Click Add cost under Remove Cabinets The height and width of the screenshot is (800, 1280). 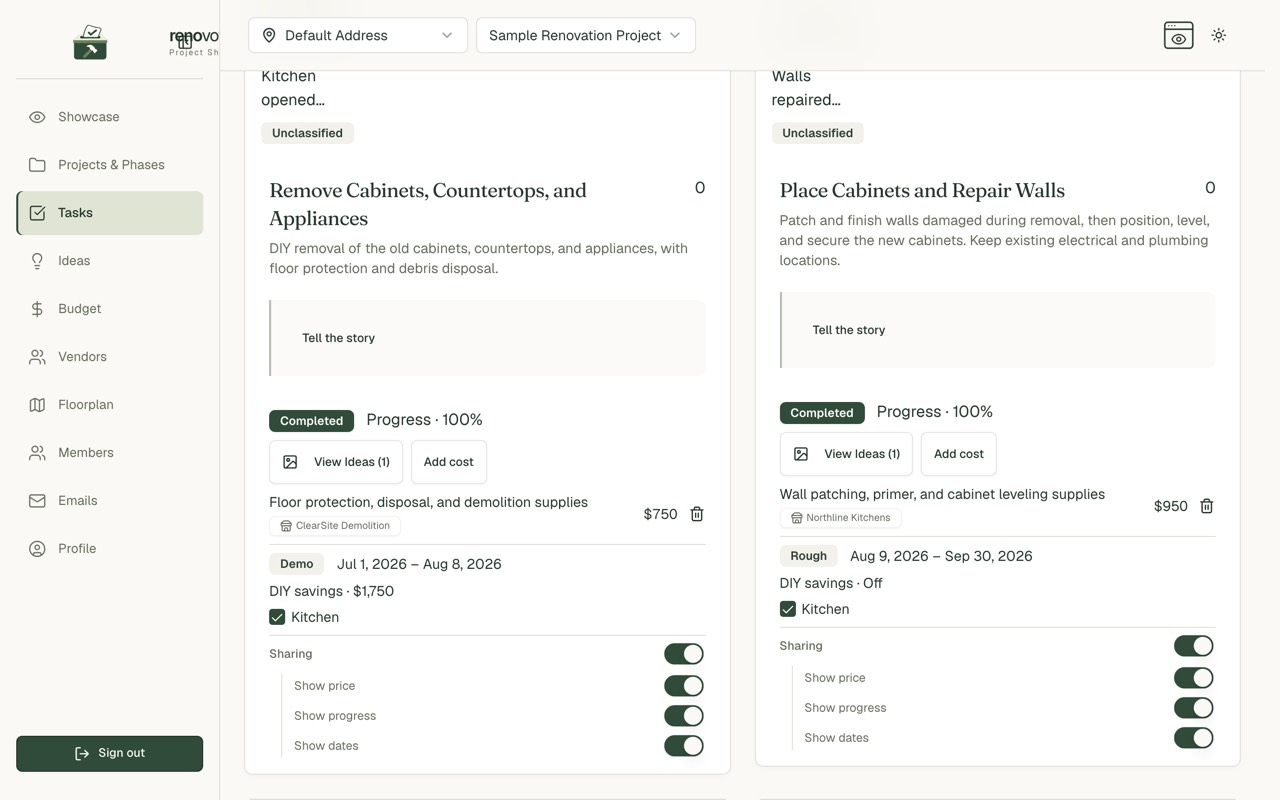click(449, 462)
